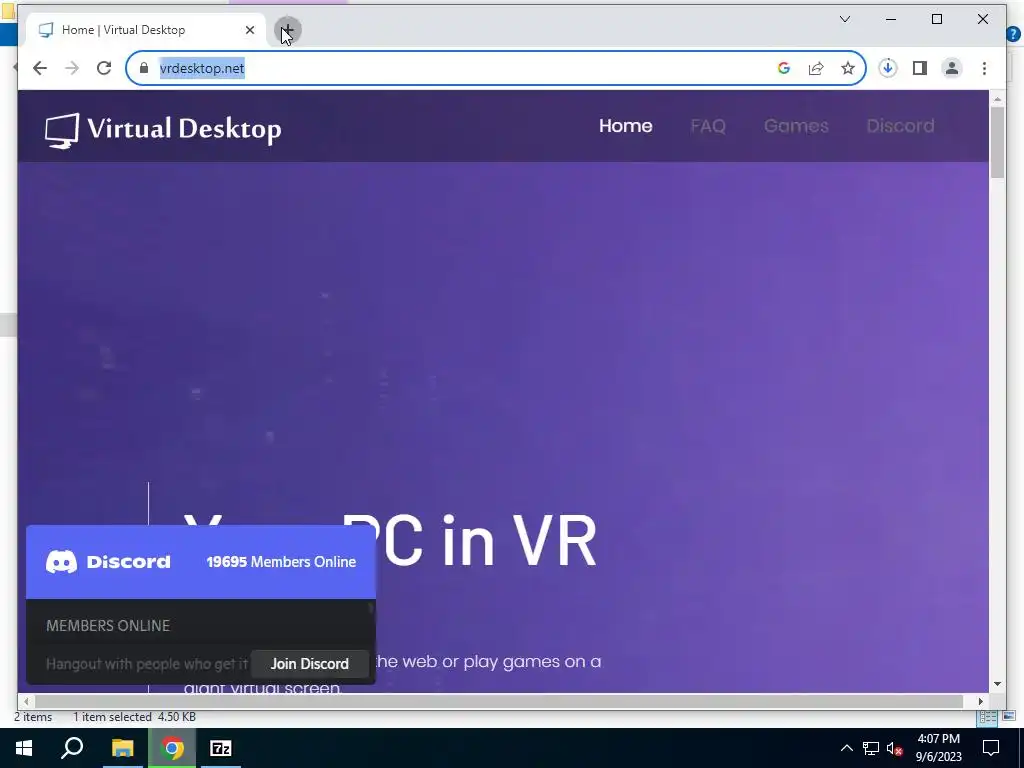Screen dimensions: 1024x768
Task: Close the Home | Virtual Desktop tab
Action: click(249, 30)
